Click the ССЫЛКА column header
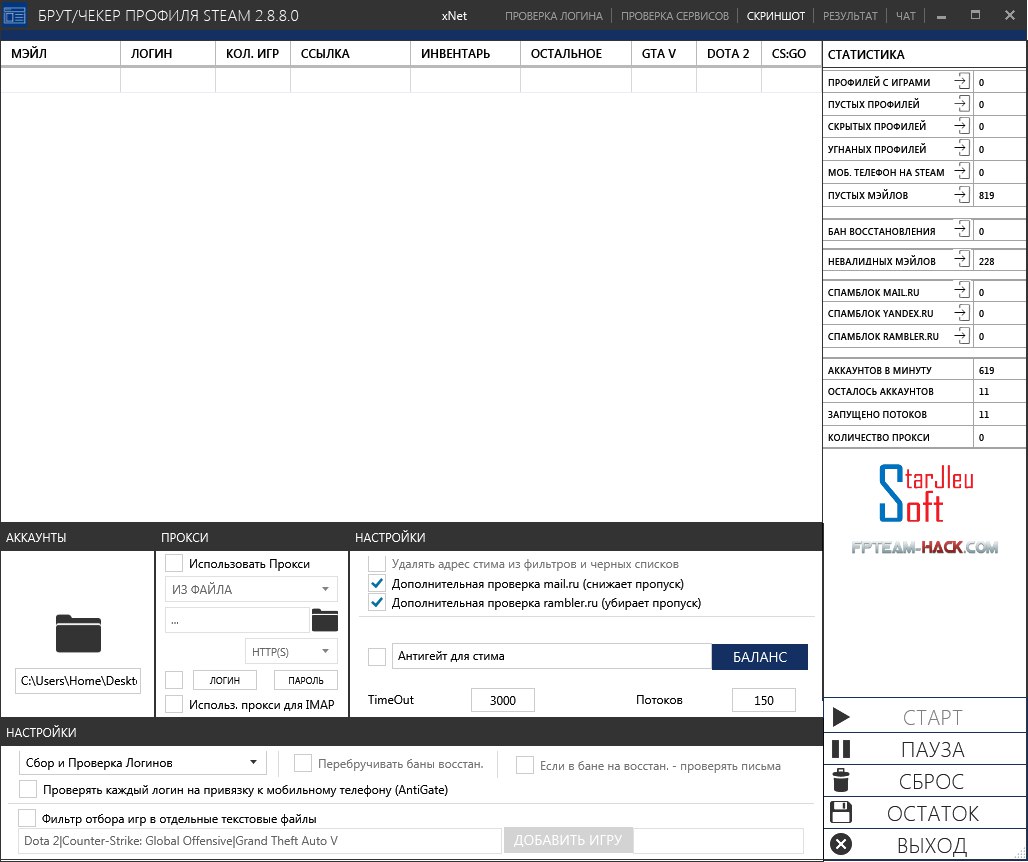This screenshot has height=862, width=1028. [x=350, y=54]
